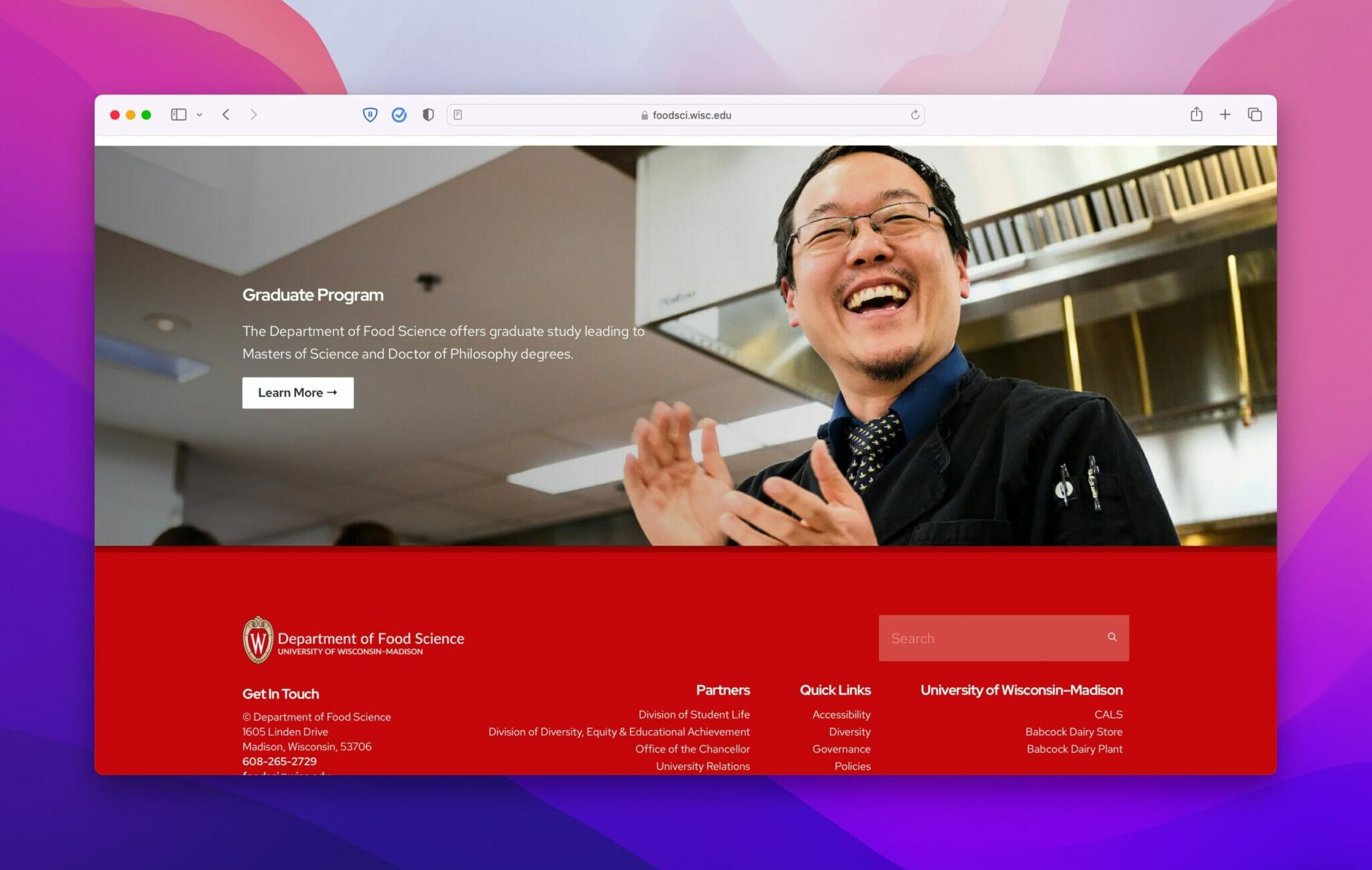Click the phone number 608-265-2729

click(x=279, y=761)
